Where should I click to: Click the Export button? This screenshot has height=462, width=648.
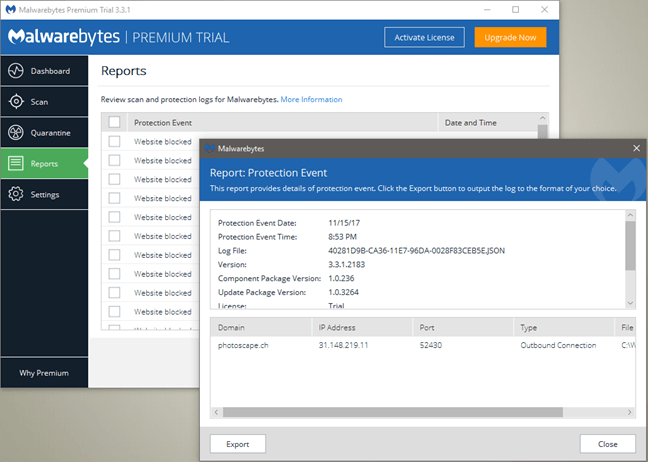[x=238, y=444]
